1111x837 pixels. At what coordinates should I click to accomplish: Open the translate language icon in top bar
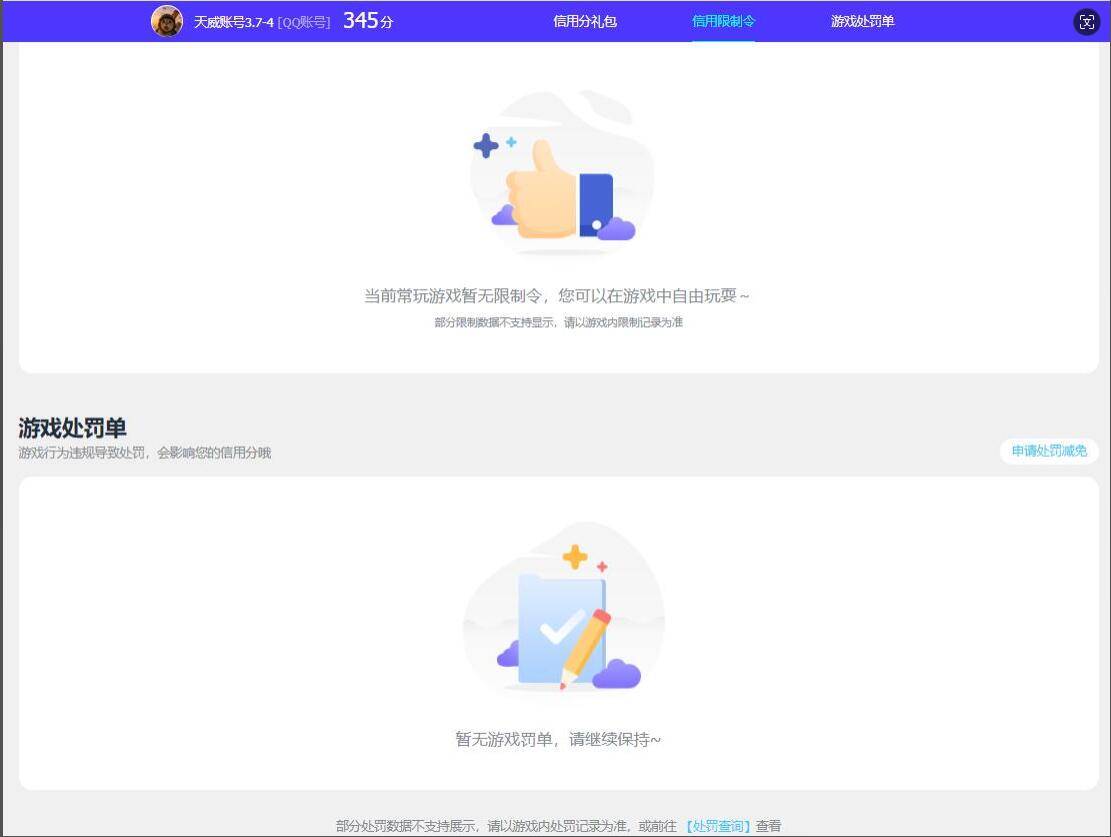1087,20
